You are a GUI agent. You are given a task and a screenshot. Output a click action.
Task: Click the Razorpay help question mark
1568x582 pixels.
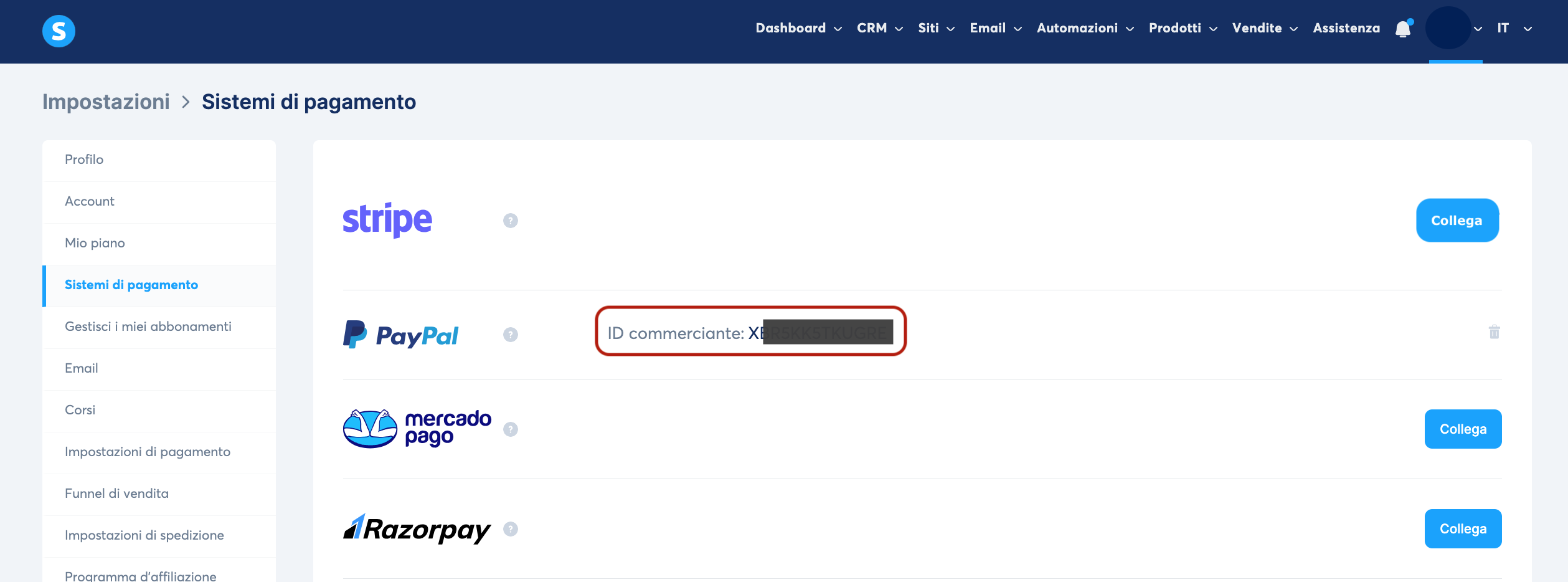(511, 529)
